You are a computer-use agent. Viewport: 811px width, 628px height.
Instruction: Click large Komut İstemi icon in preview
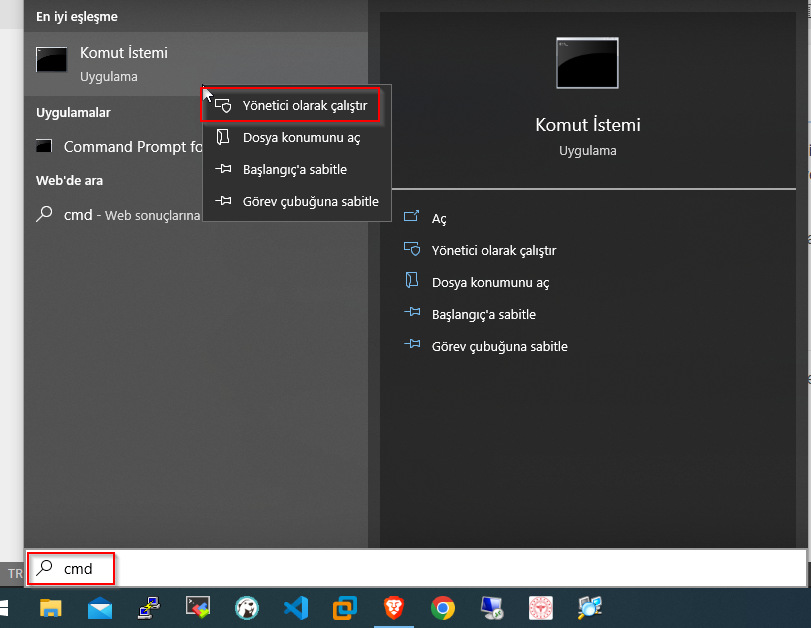tap(587, 63)
